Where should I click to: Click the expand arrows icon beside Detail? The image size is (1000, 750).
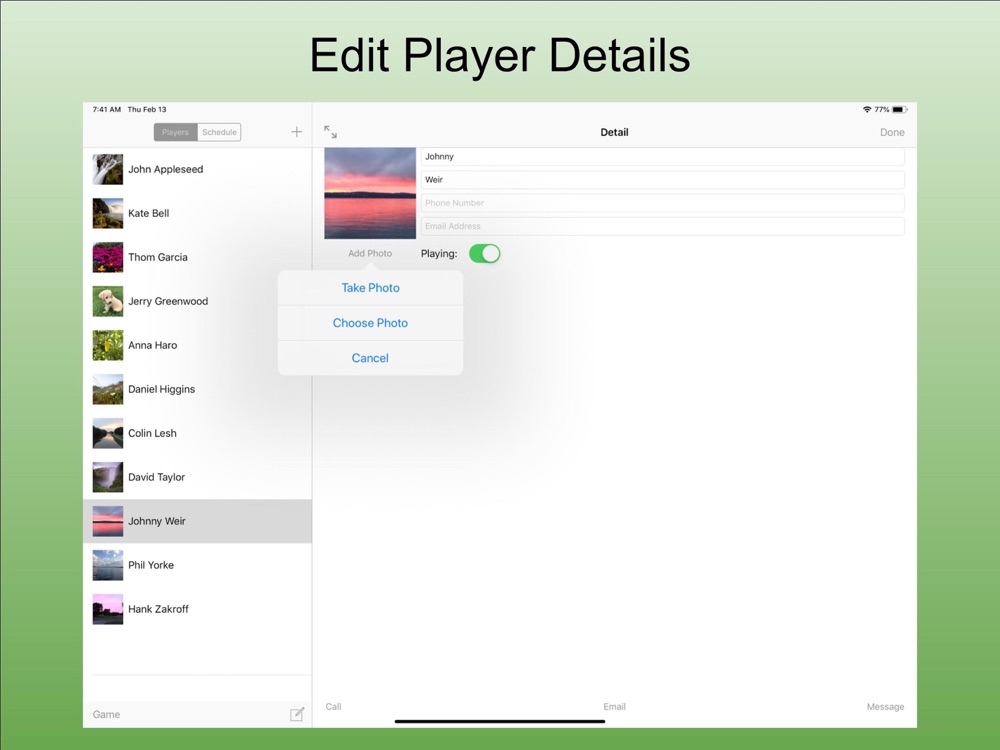click(x=330, y=132)
